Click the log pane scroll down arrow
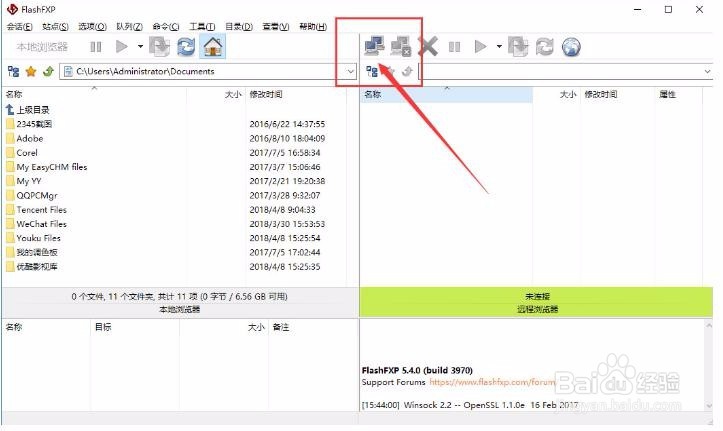 pos(708,406)
